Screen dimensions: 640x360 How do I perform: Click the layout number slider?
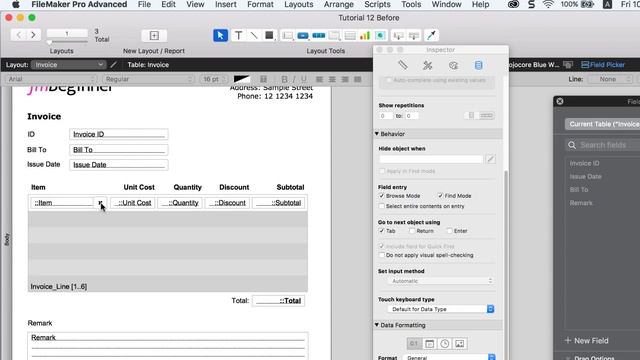pyautogui.click(x=67, y=42)
